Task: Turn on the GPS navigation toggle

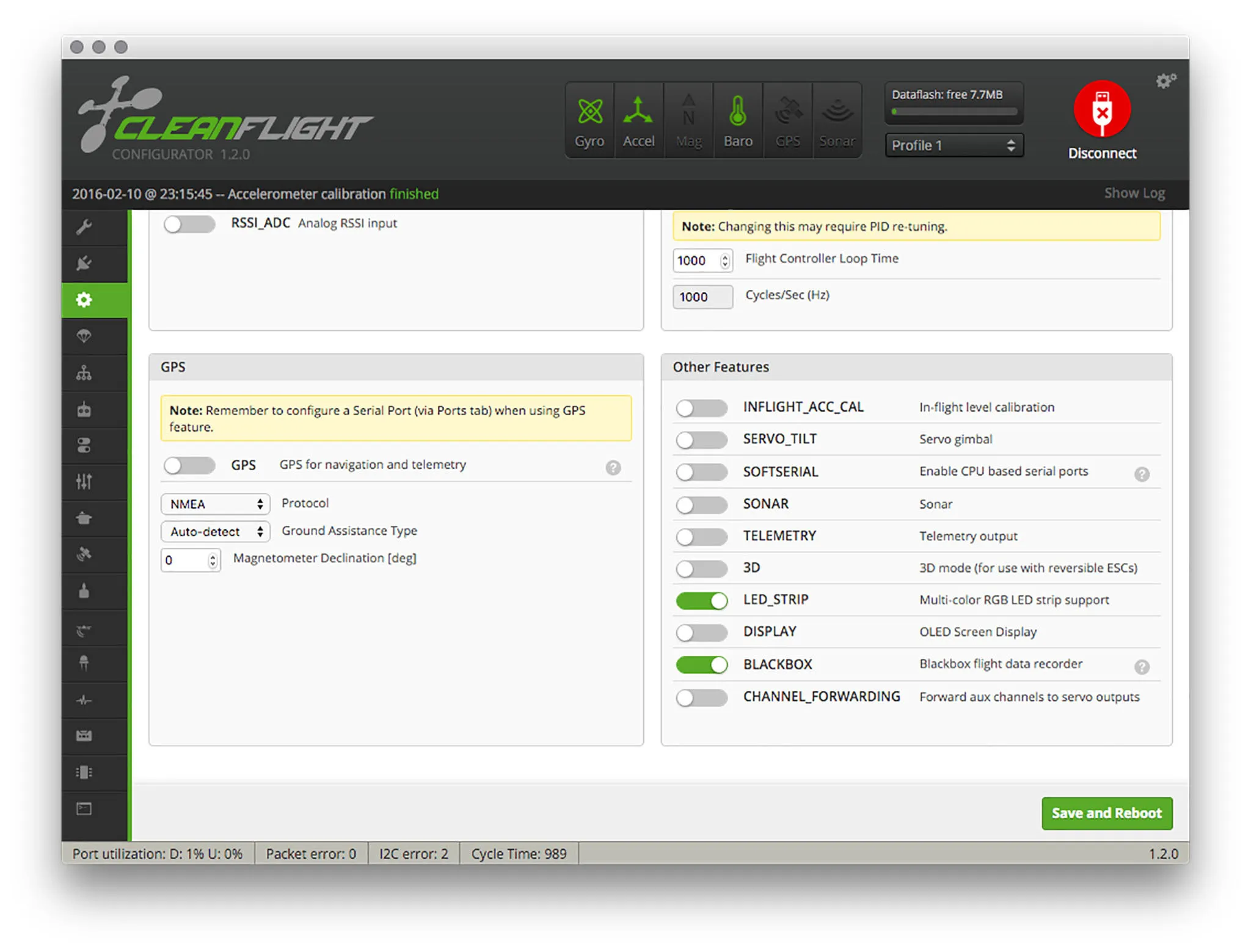Action: pyautogui.click(x=189, y=466)
